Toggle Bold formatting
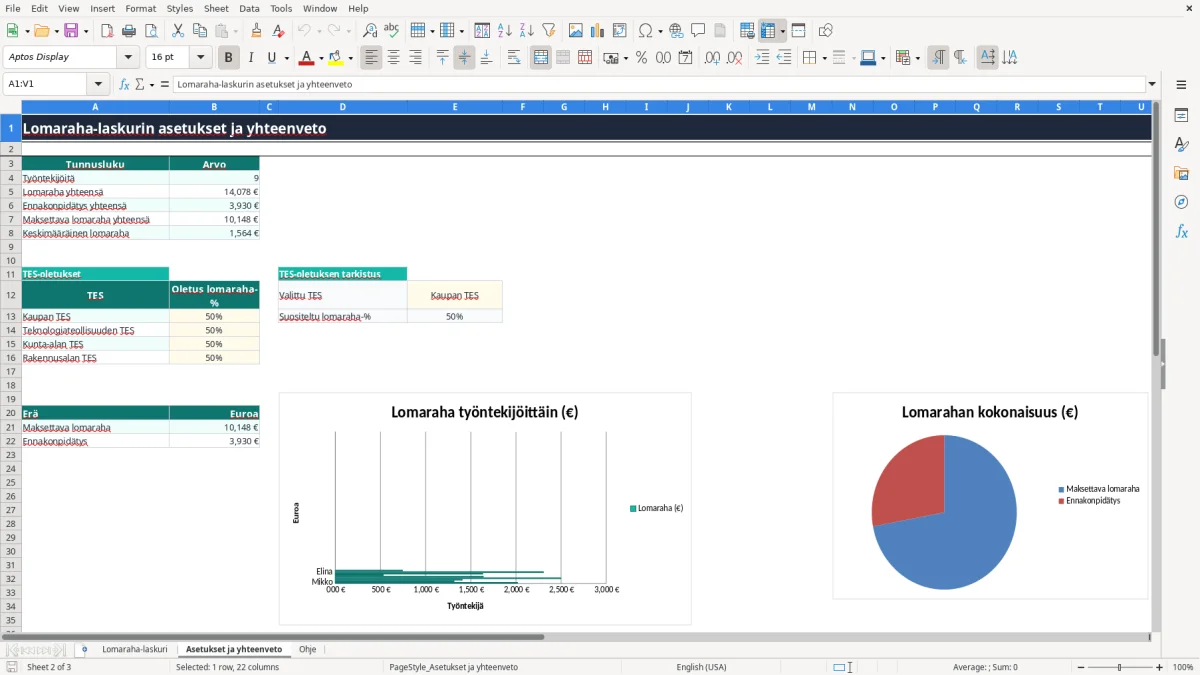This screenshot has width=1200, height=675. [x=229, y=58]
